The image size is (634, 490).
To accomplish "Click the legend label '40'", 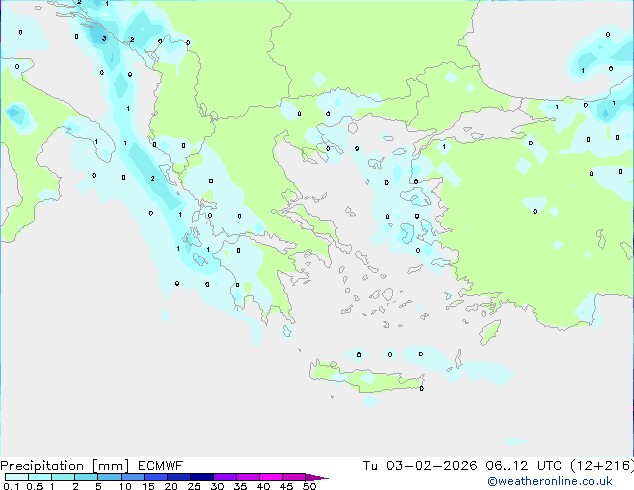I will tap(263, 486).
